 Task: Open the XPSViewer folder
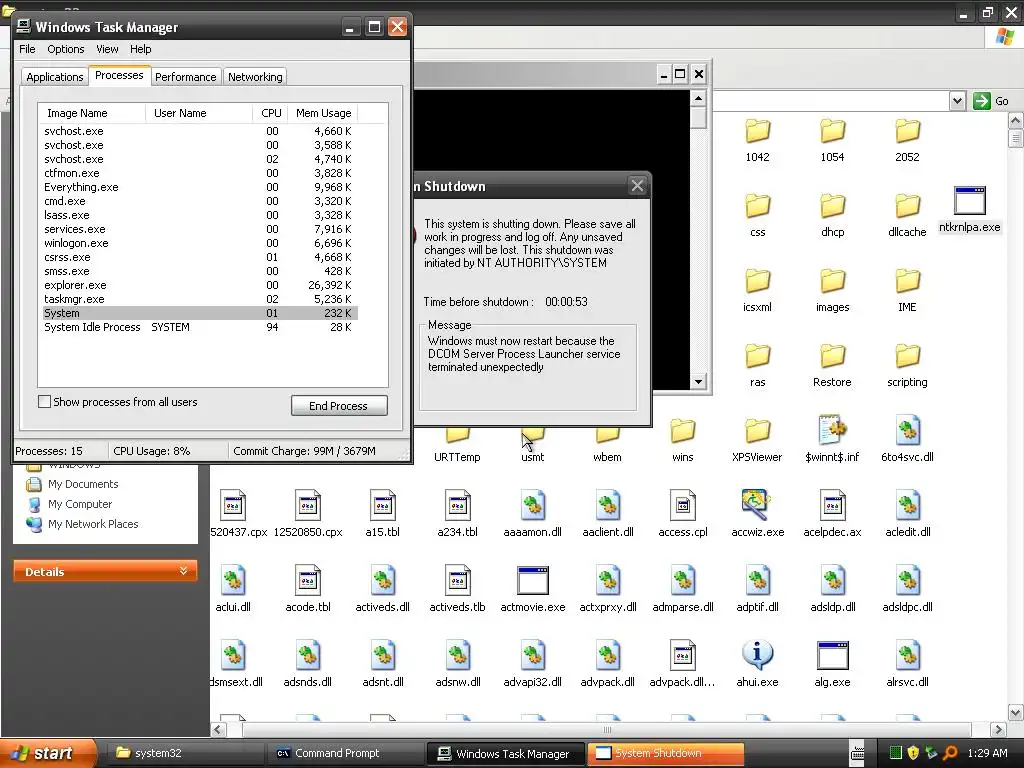pos(758,431)
